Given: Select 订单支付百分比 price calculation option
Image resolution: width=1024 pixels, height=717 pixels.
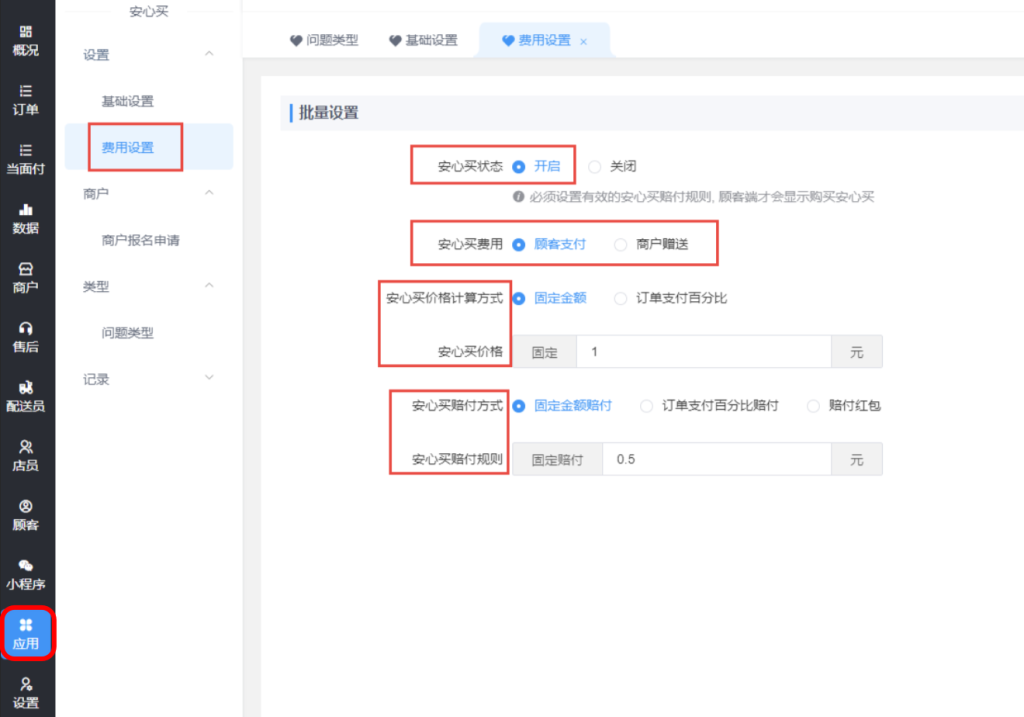Looking at the screenshot, I should [x=621, y=298].
